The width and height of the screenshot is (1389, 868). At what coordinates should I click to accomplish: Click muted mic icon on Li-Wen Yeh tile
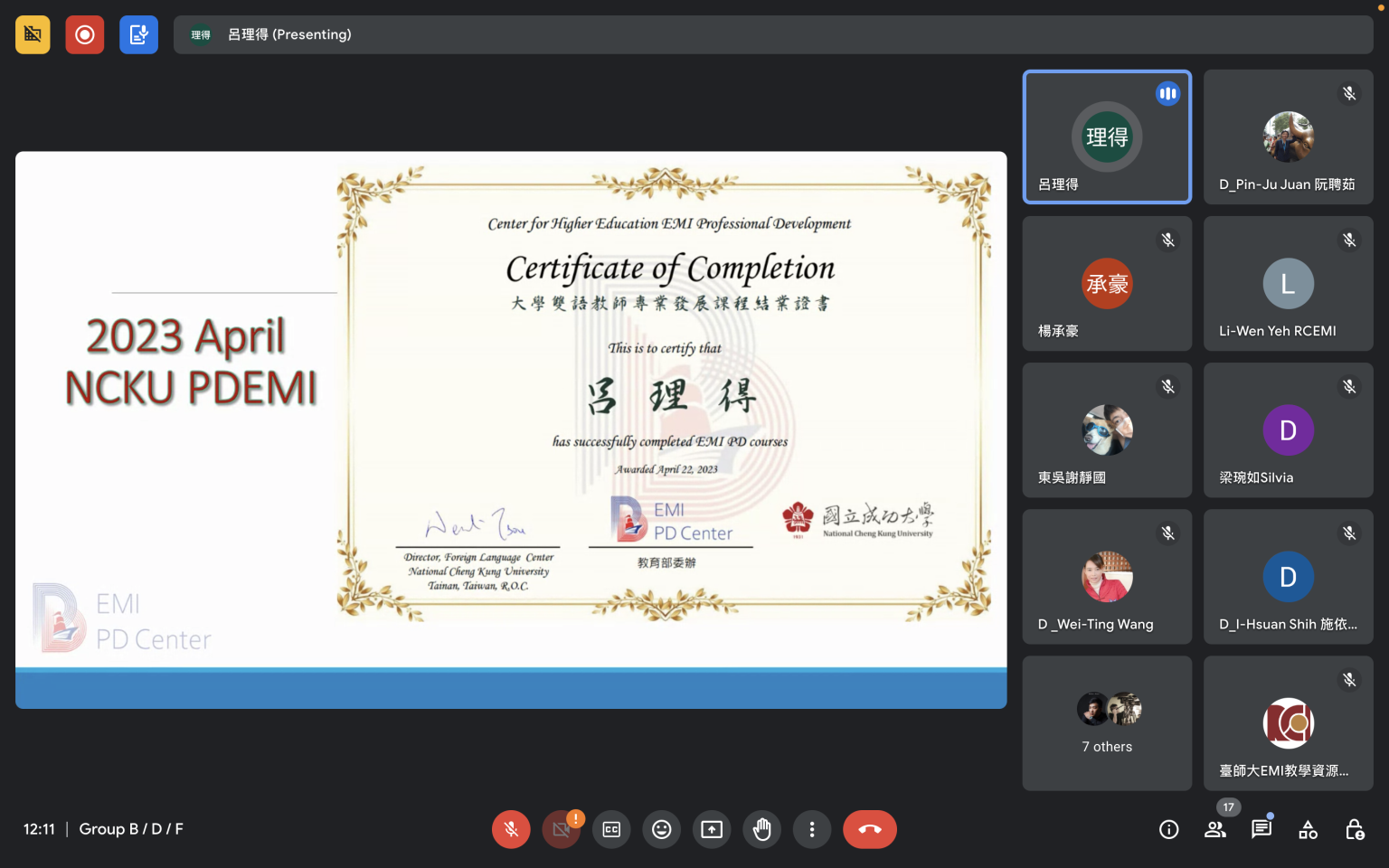tap(1349, 240)
